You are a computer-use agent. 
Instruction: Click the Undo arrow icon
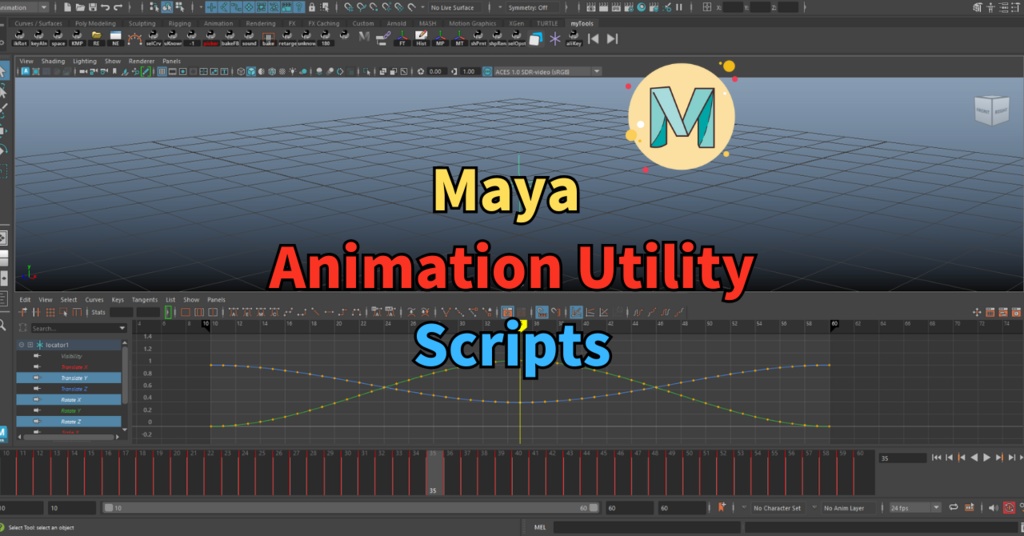coord(105,7)
